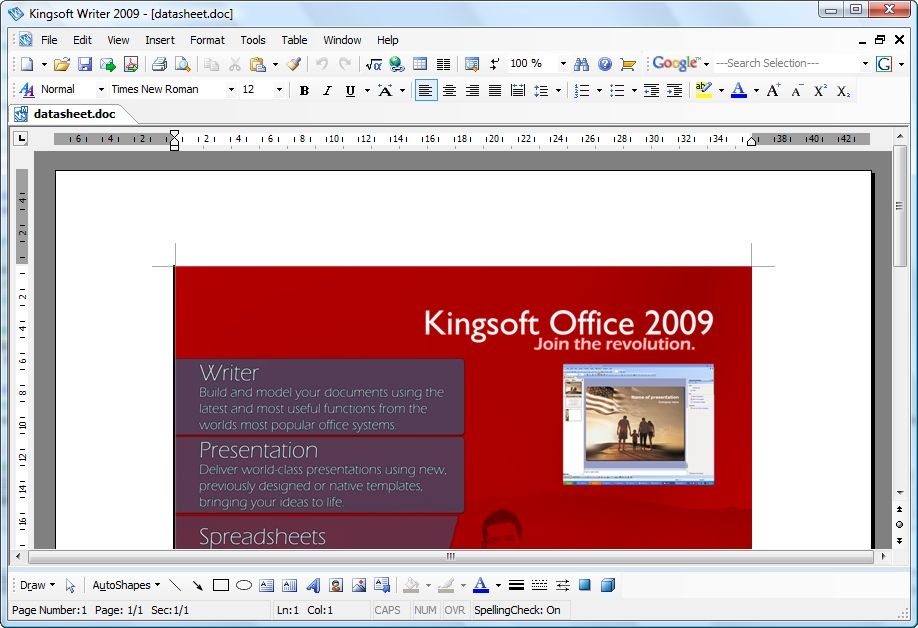Open Shadow style options icon
Image resolution: width=918 pixels, height=628 pixels.
click(x=585, y=585)
